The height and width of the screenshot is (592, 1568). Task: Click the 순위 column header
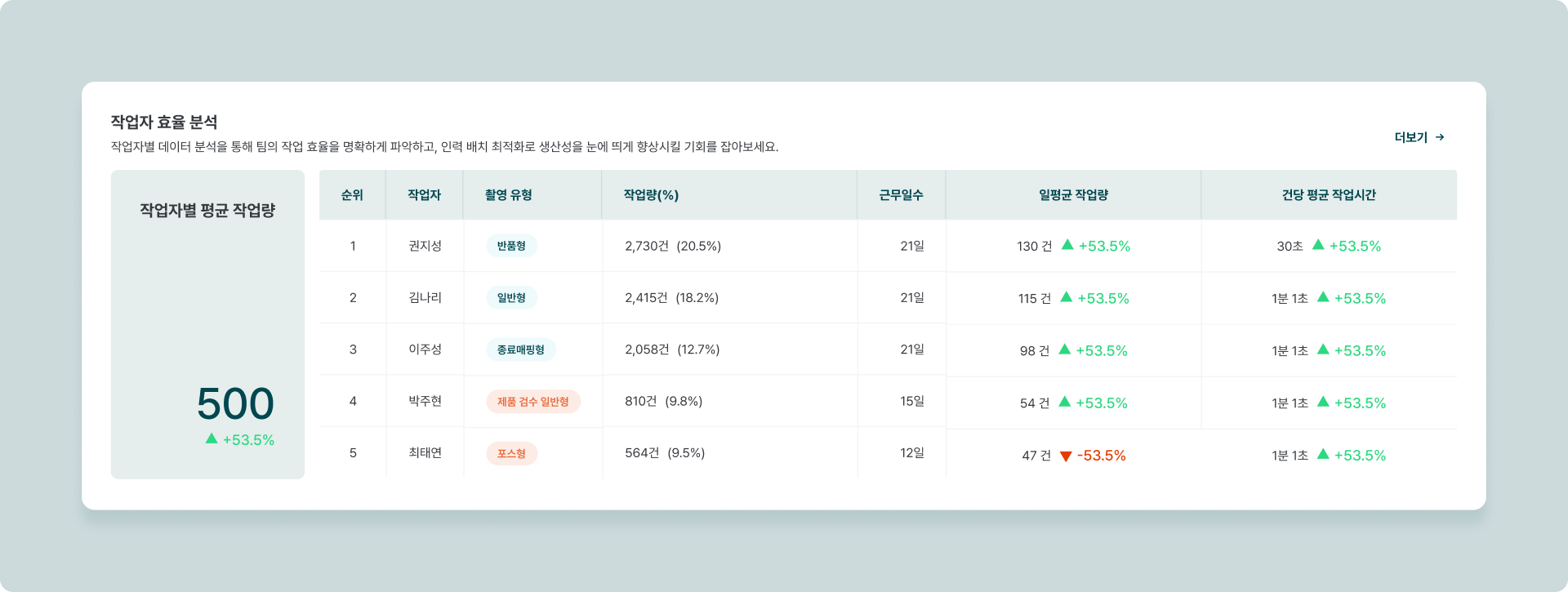(x=352, y=195)
